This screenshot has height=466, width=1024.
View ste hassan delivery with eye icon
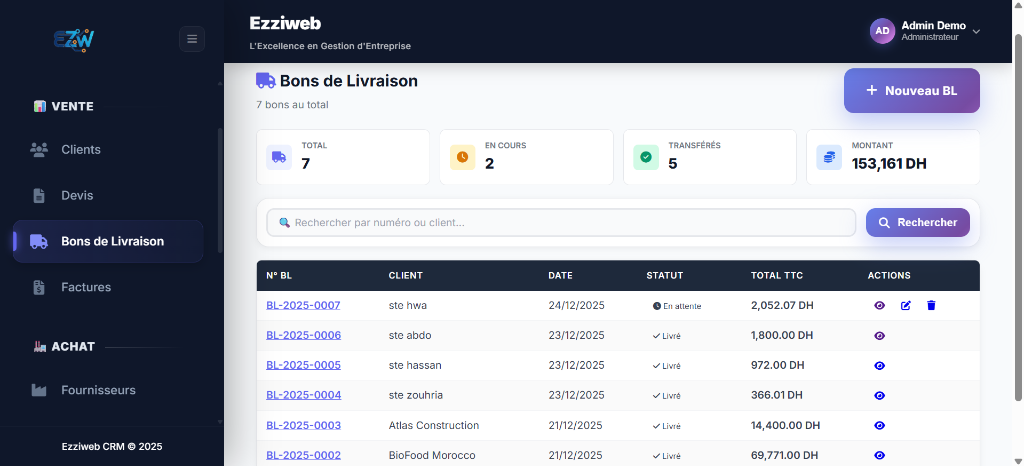point(880,365)
